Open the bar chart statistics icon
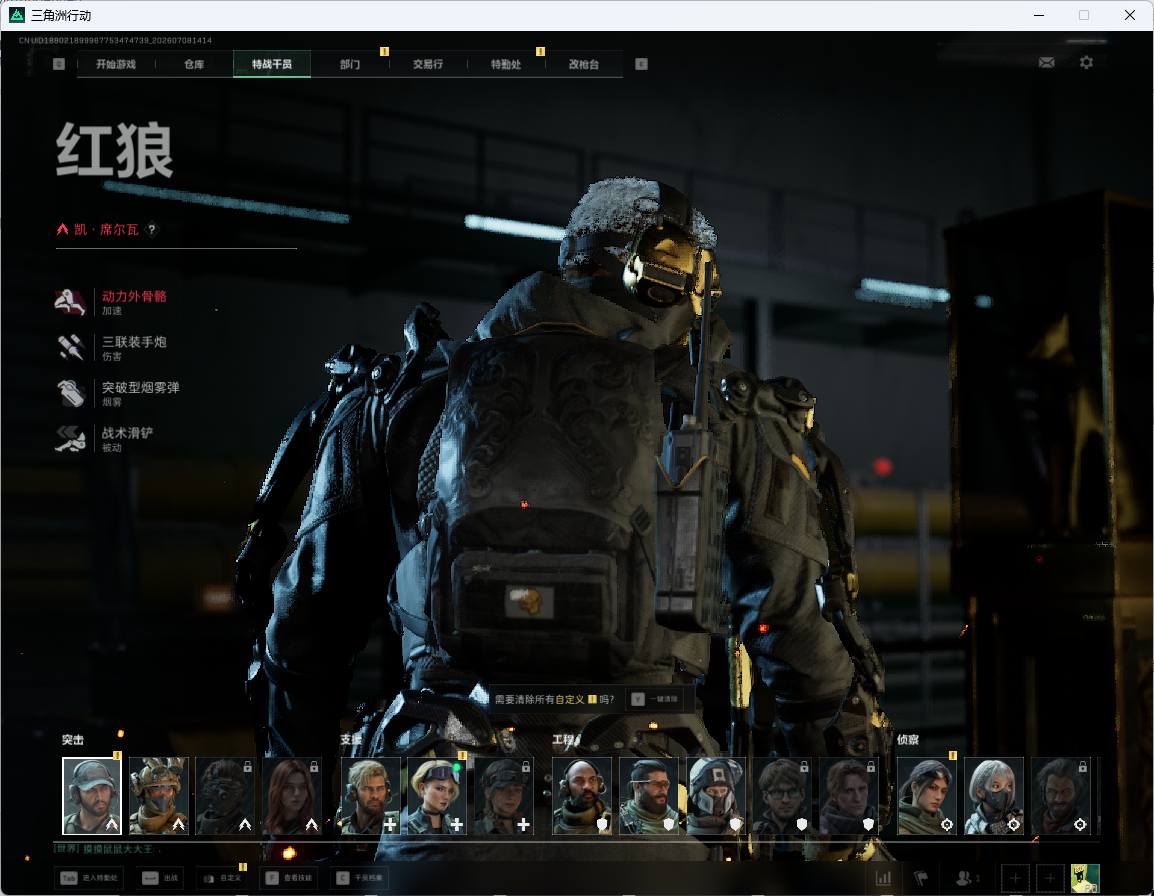The width and height of the screenshot is (1154, 896). [x=883, y=878]
